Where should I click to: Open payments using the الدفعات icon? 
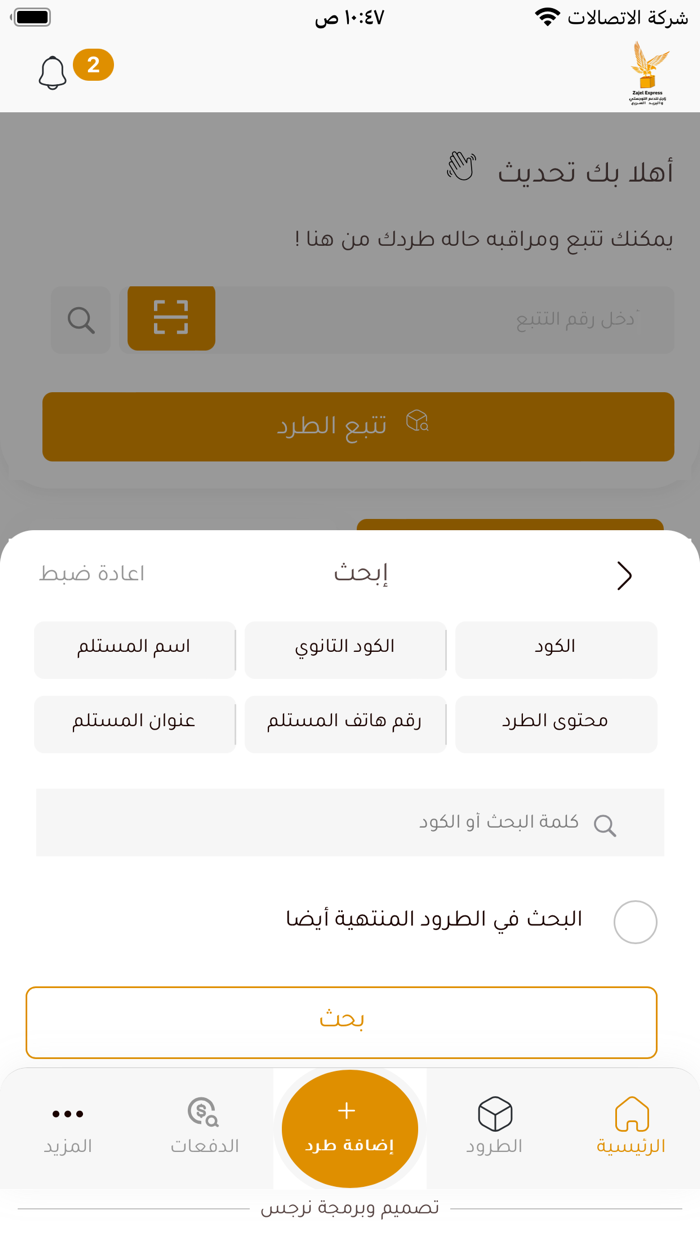tap(202, 1112)
